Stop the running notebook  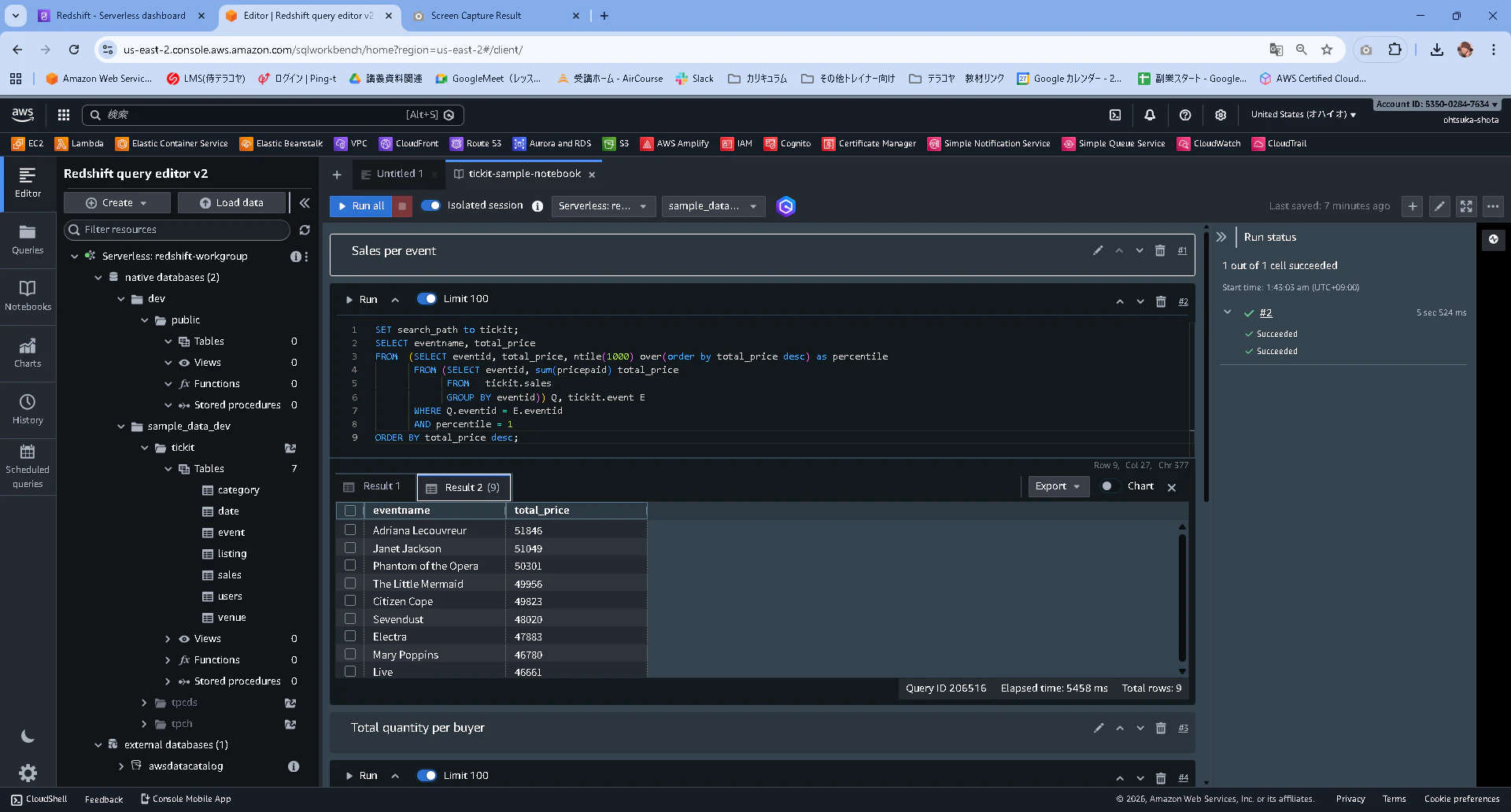pos(402,206)
